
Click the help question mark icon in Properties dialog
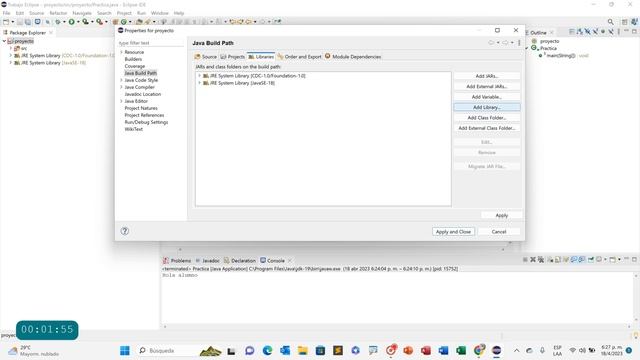(x=125, y=231)
